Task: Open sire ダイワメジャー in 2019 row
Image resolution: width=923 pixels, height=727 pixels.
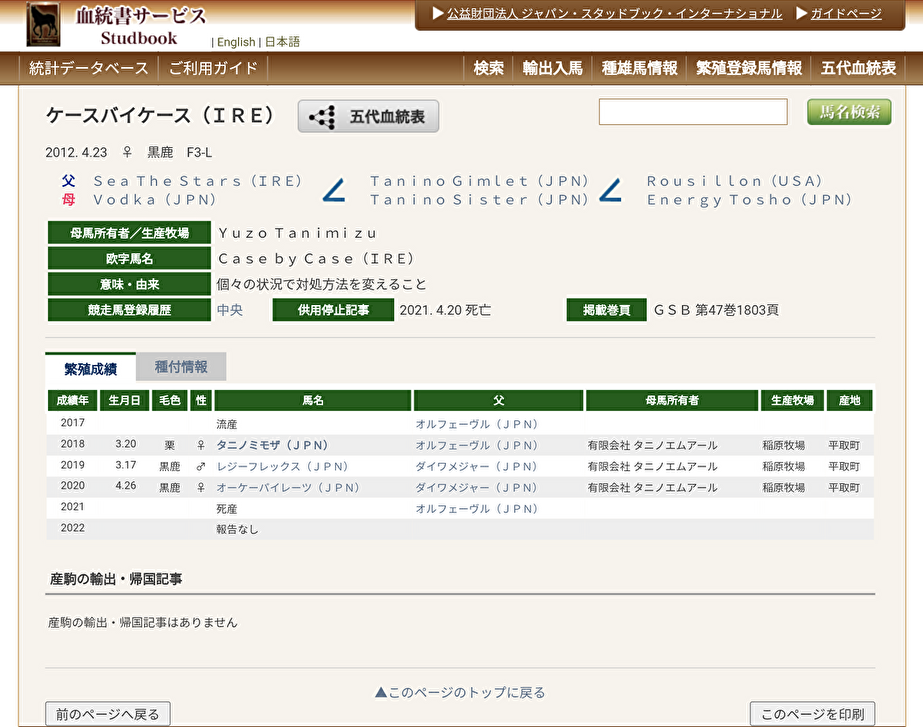Action: [x=477, y=466]
